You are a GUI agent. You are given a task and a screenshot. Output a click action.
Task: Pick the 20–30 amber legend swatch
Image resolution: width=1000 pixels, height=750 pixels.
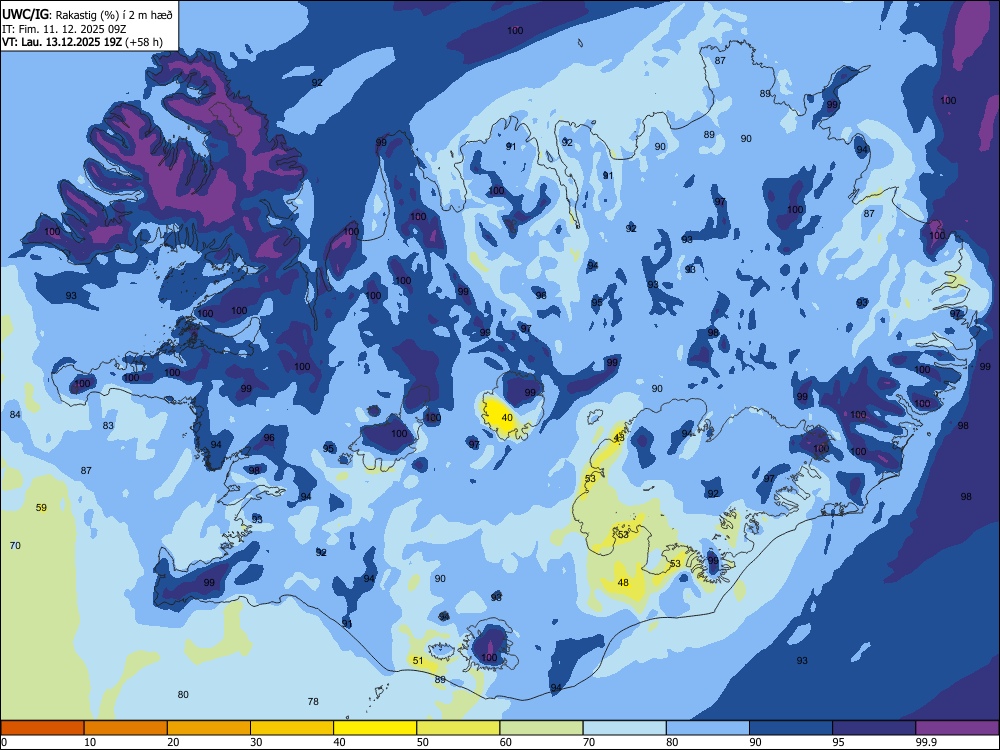coord(209,728)
